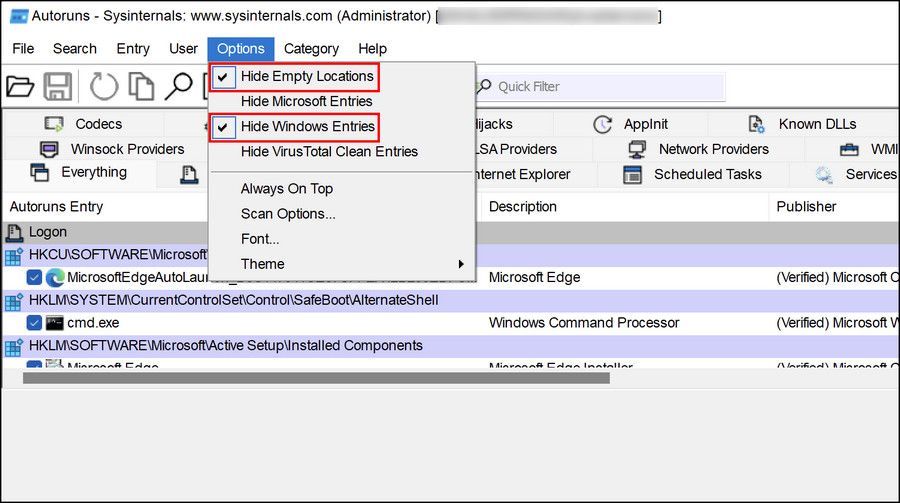
Task: Open the Font settings entry
Action: pos(259,239)
